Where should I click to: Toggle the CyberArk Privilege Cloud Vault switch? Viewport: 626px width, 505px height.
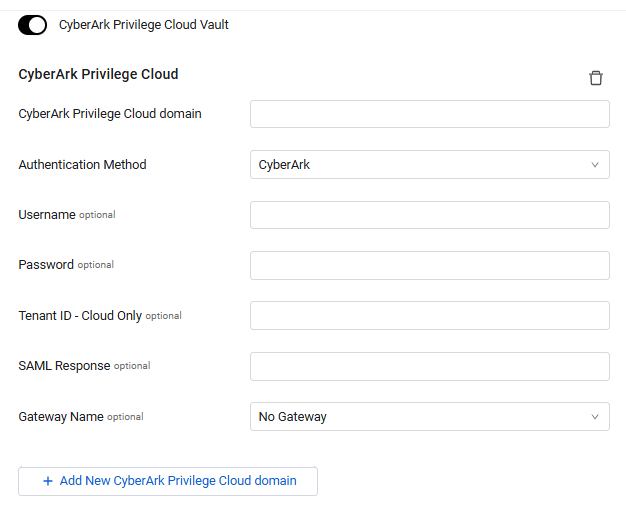click(x=33, y=25)
